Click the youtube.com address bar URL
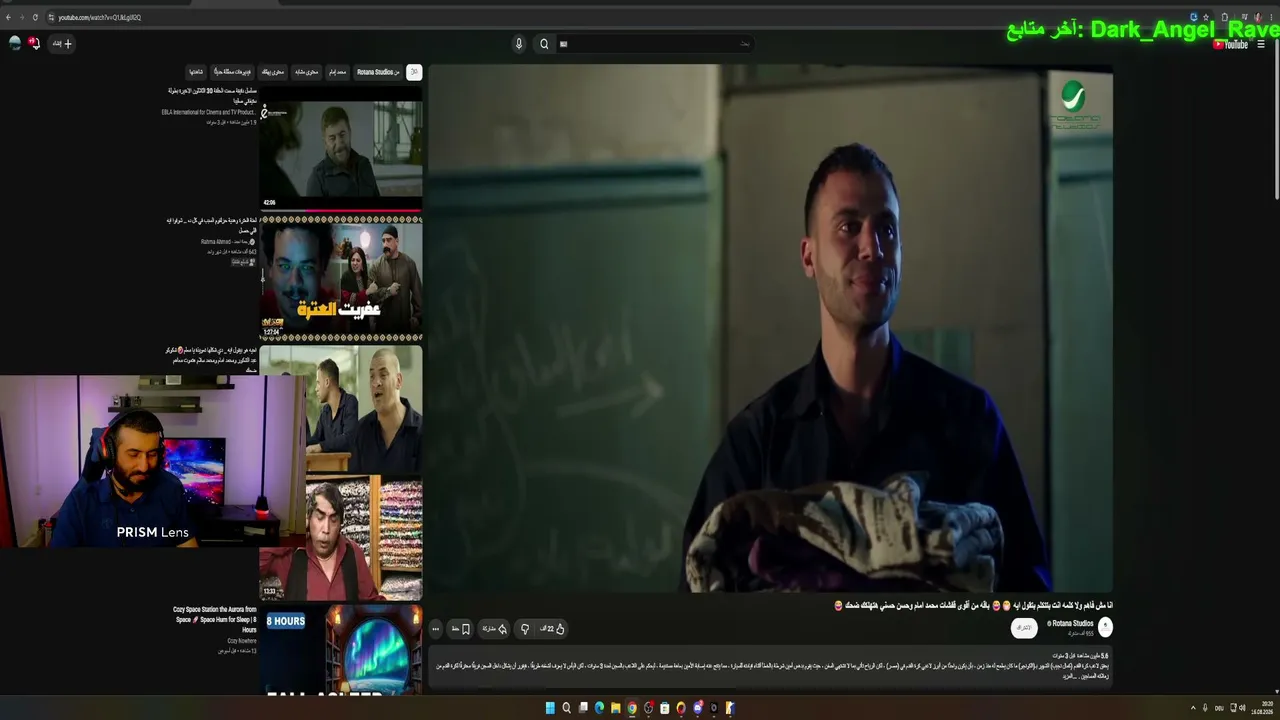The height and width of the screenshot is (720, 1280). [99, 17]
